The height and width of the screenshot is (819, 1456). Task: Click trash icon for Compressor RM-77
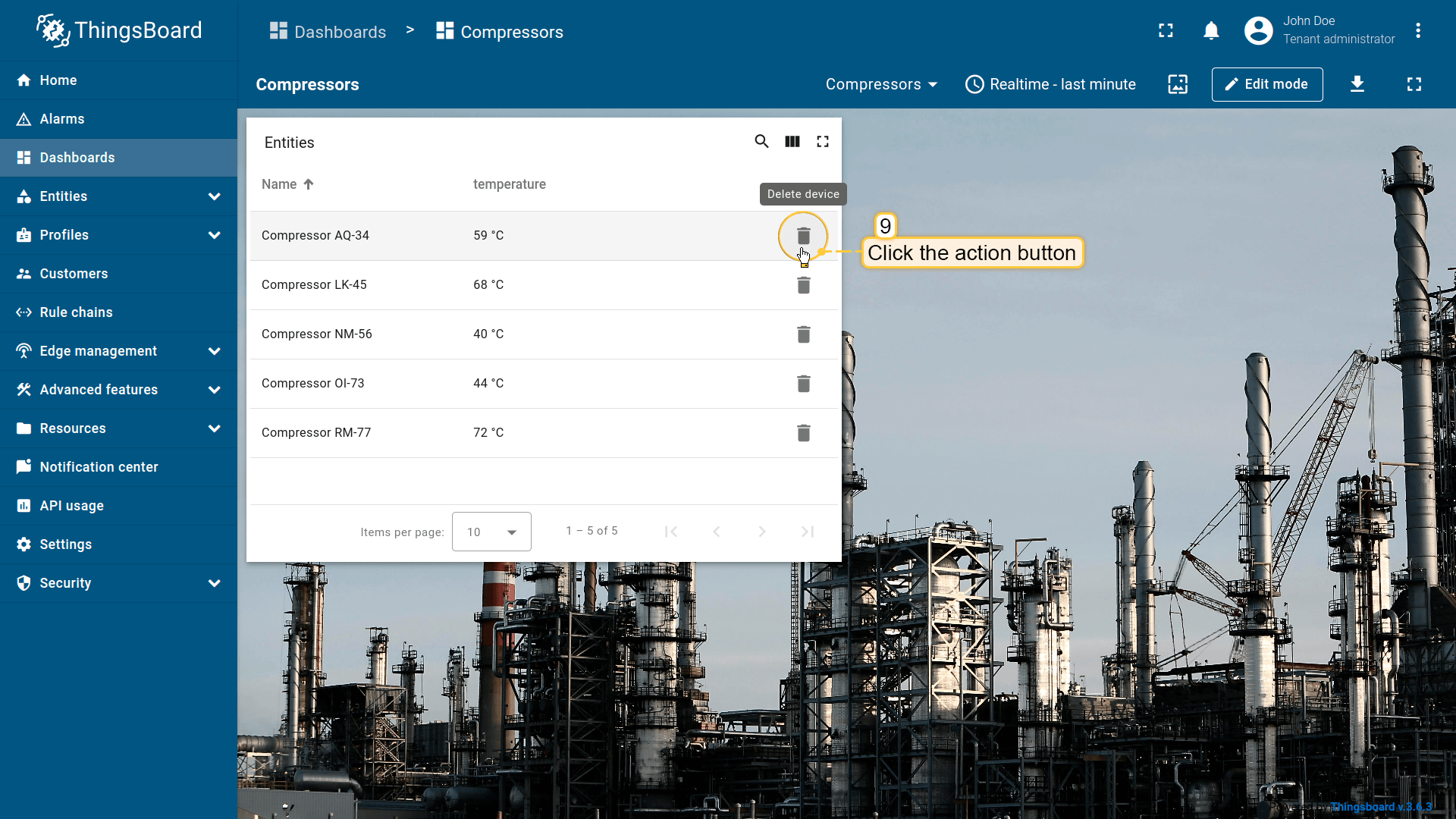pos(803,433)
